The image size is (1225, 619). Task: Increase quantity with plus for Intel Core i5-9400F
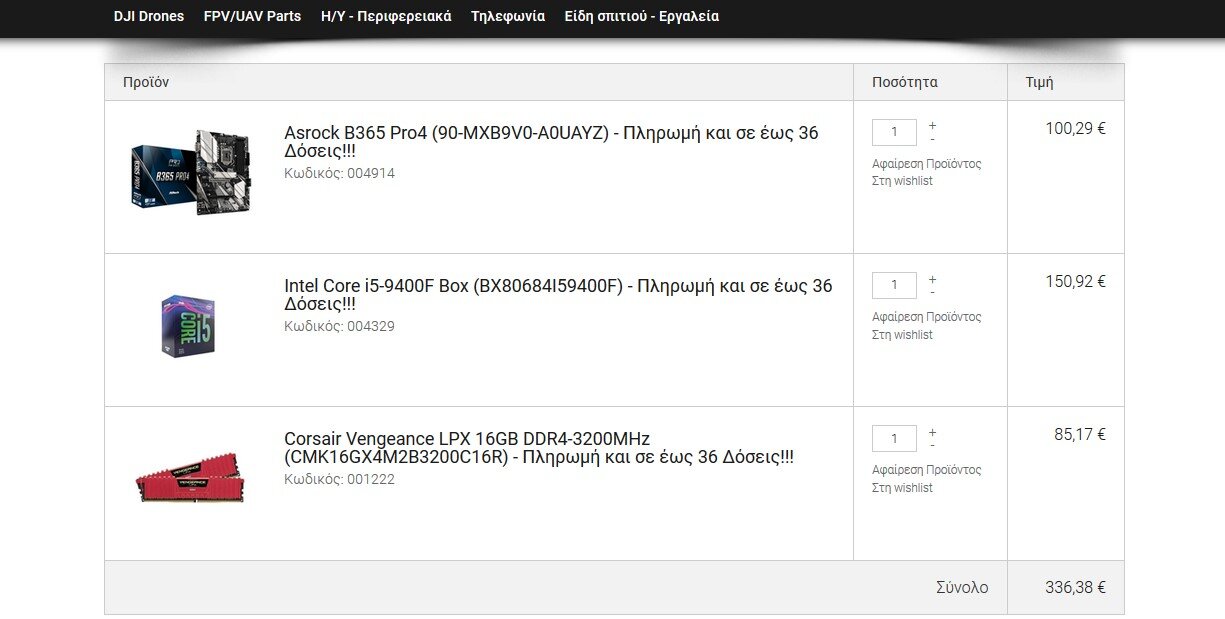[932, 279]
